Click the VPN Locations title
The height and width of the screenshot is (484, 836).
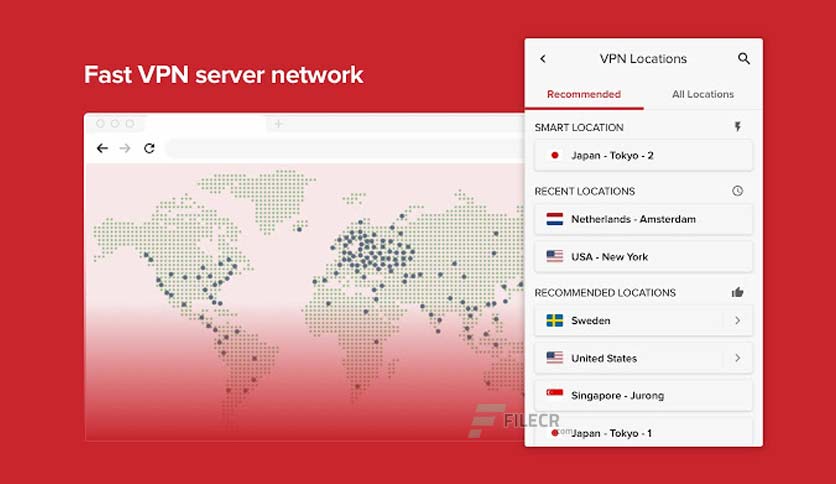[643, 59]
